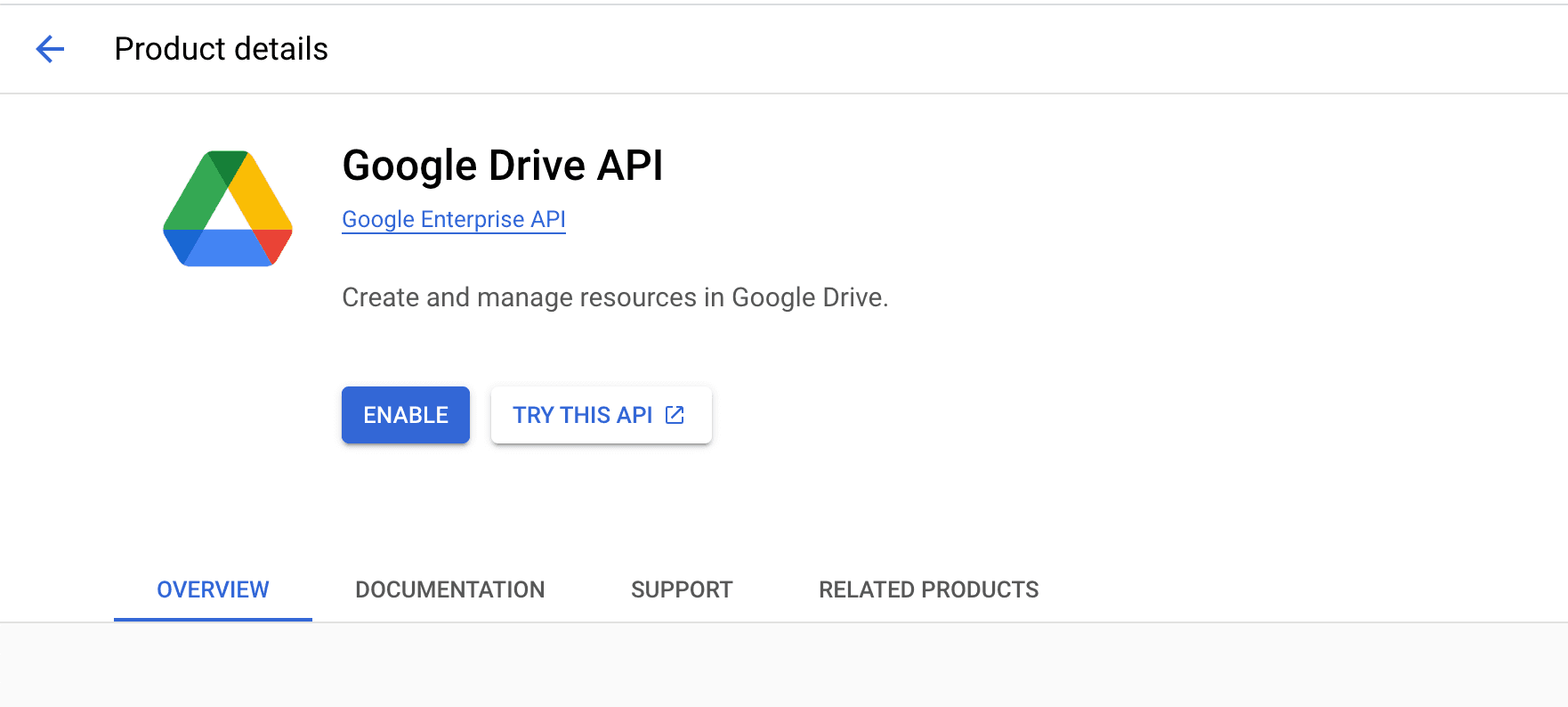Screen dimensions: 1568x707
Task: Click the external link icon beside TRY THIS API
Action: [675, 415]
